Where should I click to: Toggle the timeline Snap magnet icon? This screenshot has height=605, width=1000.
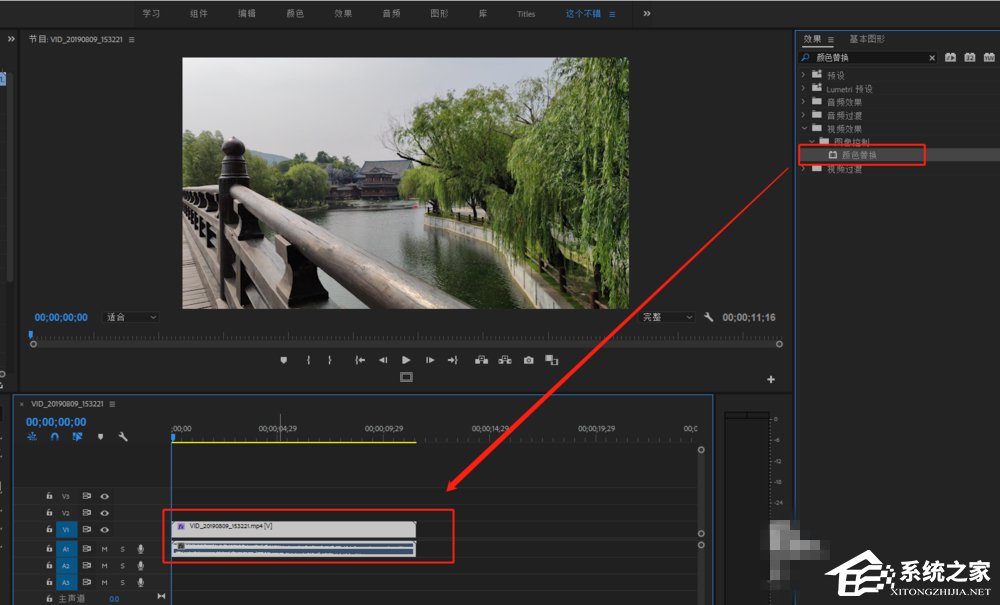click(x=54, y=437)
